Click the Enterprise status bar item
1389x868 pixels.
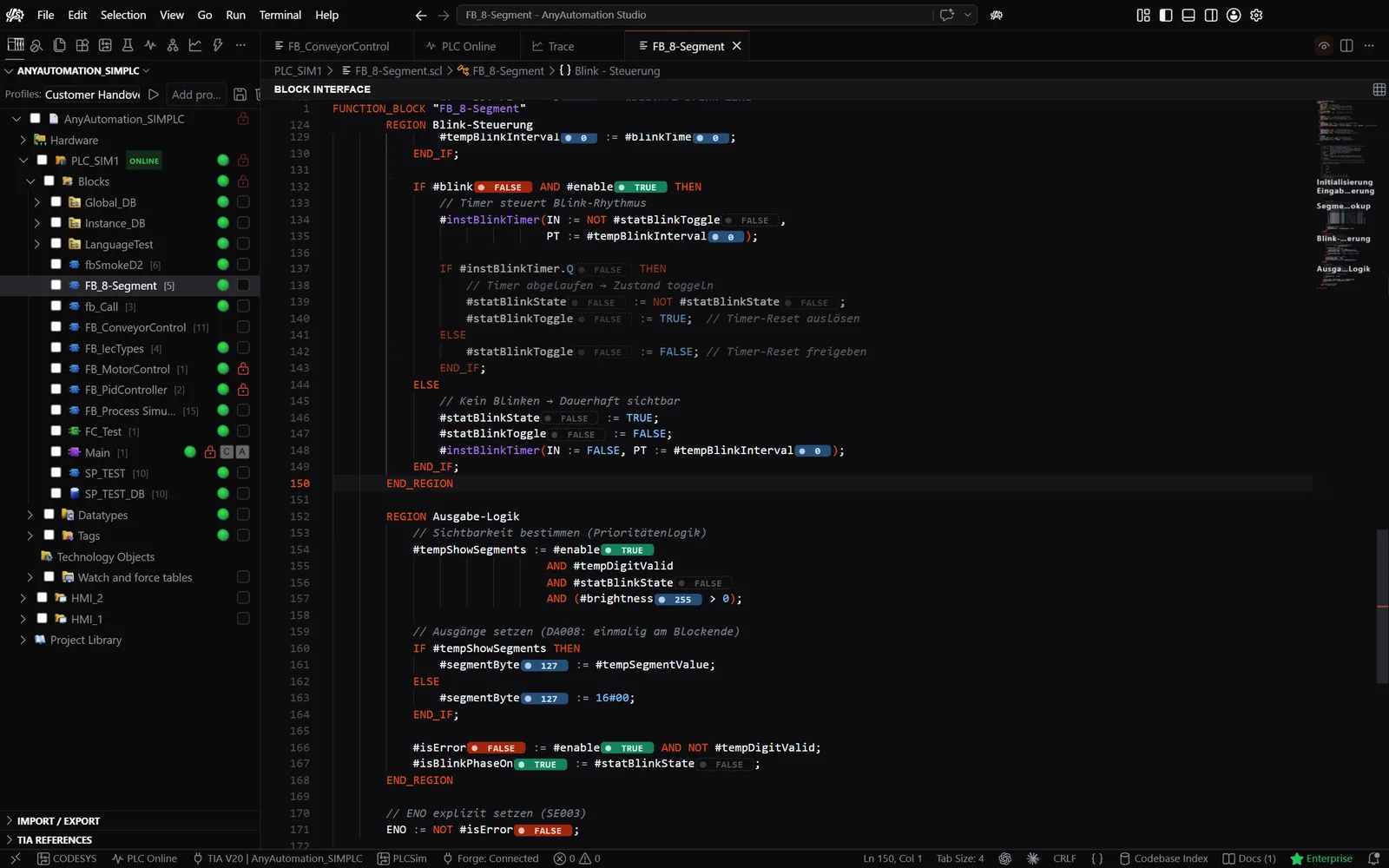click(x=1321, y=858)
